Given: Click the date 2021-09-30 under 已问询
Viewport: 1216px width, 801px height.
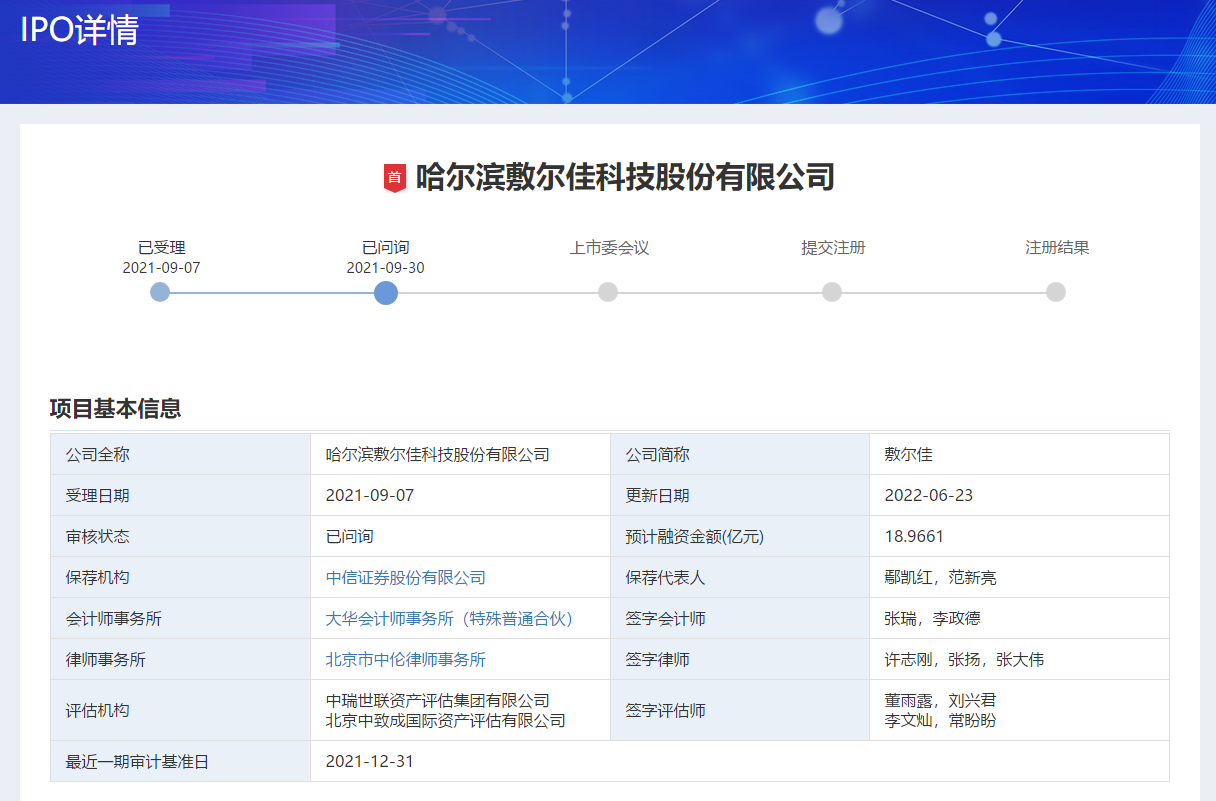Looking at the screenshot, I should tap(386, 268).
